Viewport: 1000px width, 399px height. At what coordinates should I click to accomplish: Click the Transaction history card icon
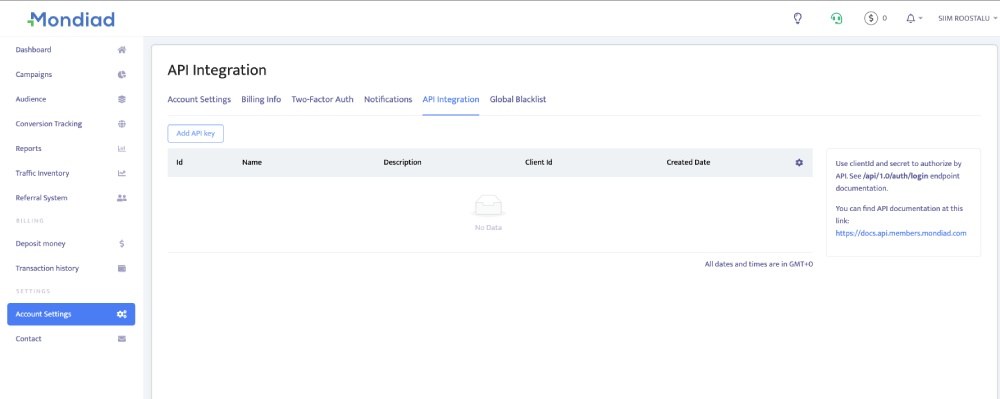[x=122, y=268]
